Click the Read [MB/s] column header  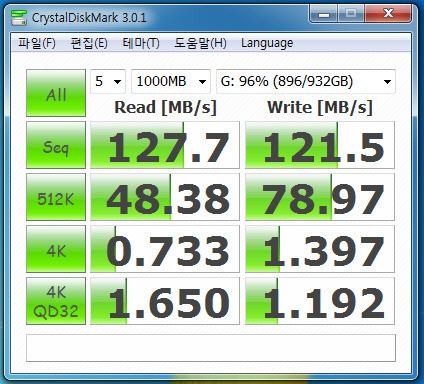(x=165, y=107)
